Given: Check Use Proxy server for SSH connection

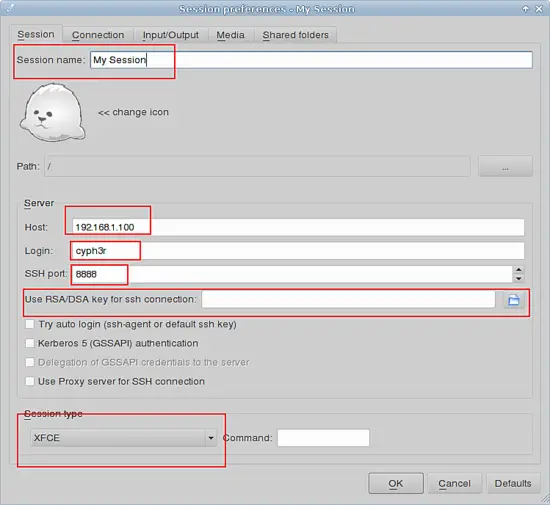Looking at the screenshot, I should click(30, 381).
